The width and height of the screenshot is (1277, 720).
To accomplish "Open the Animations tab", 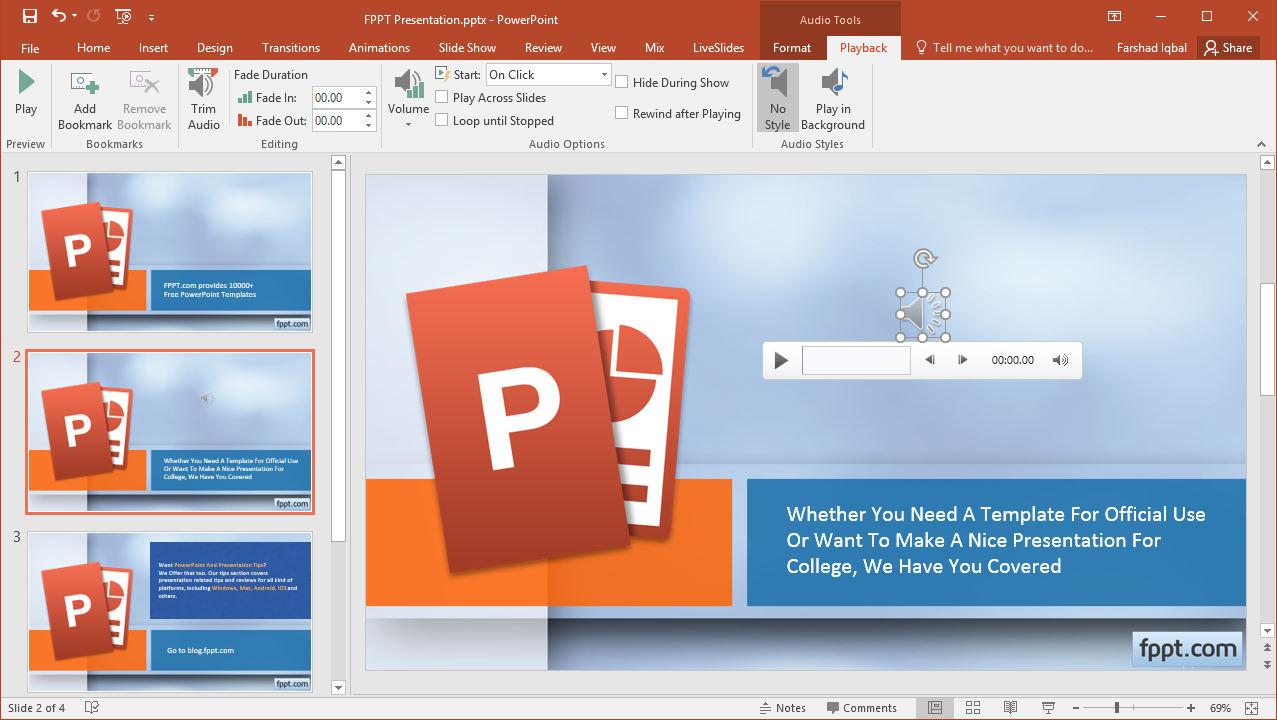I will [x=379, y=48].
